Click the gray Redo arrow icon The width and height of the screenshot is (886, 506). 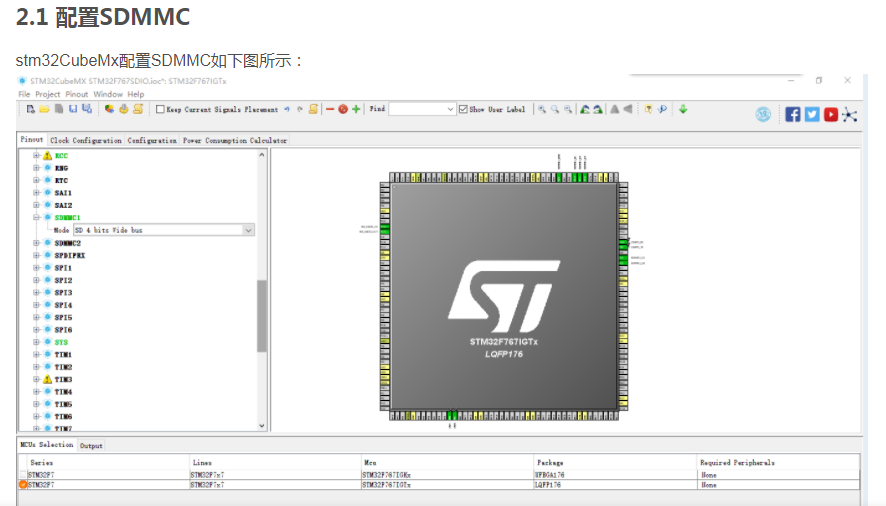pos(300,109)
